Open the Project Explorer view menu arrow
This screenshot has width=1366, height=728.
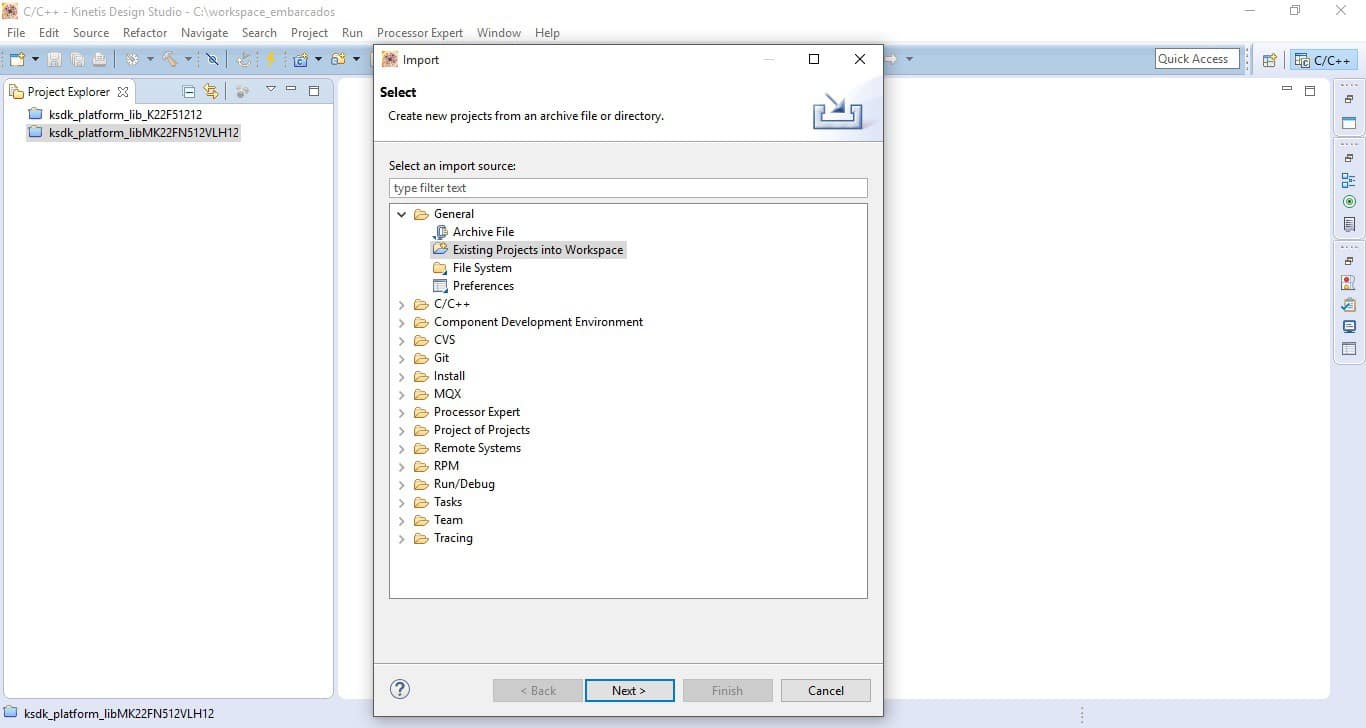[270, 90]
